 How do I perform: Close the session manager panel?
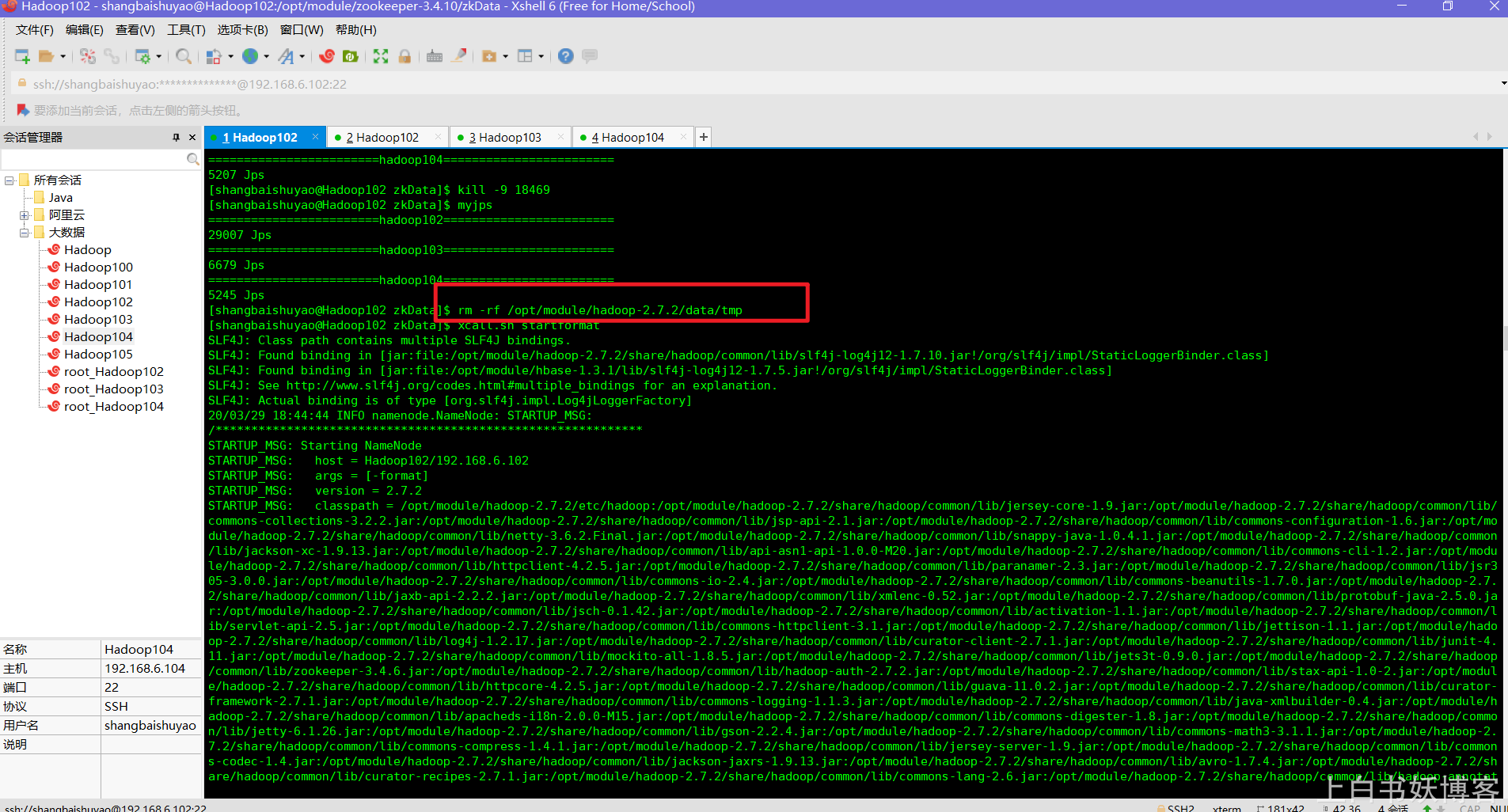tap(192, 137)
